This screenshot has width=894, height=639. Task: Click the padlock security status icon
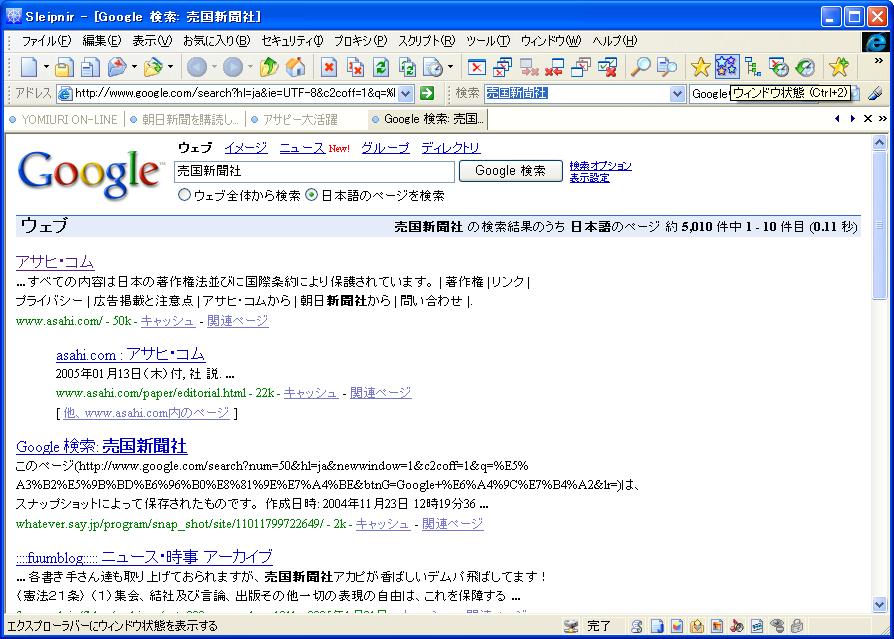point(797,626)
